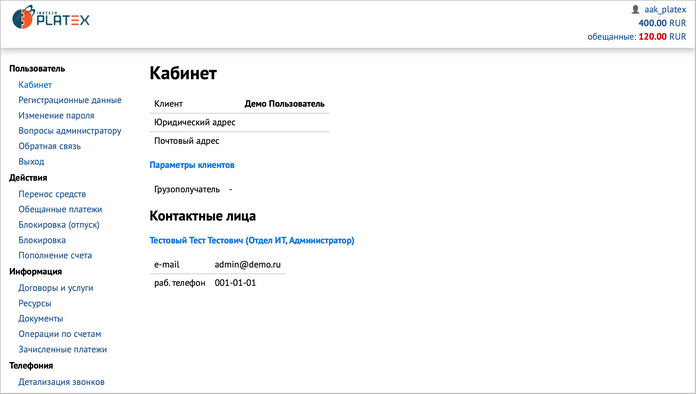The image size is (696, 394).
Task: Open Вопросы администратору
Action: coord(70,131)
